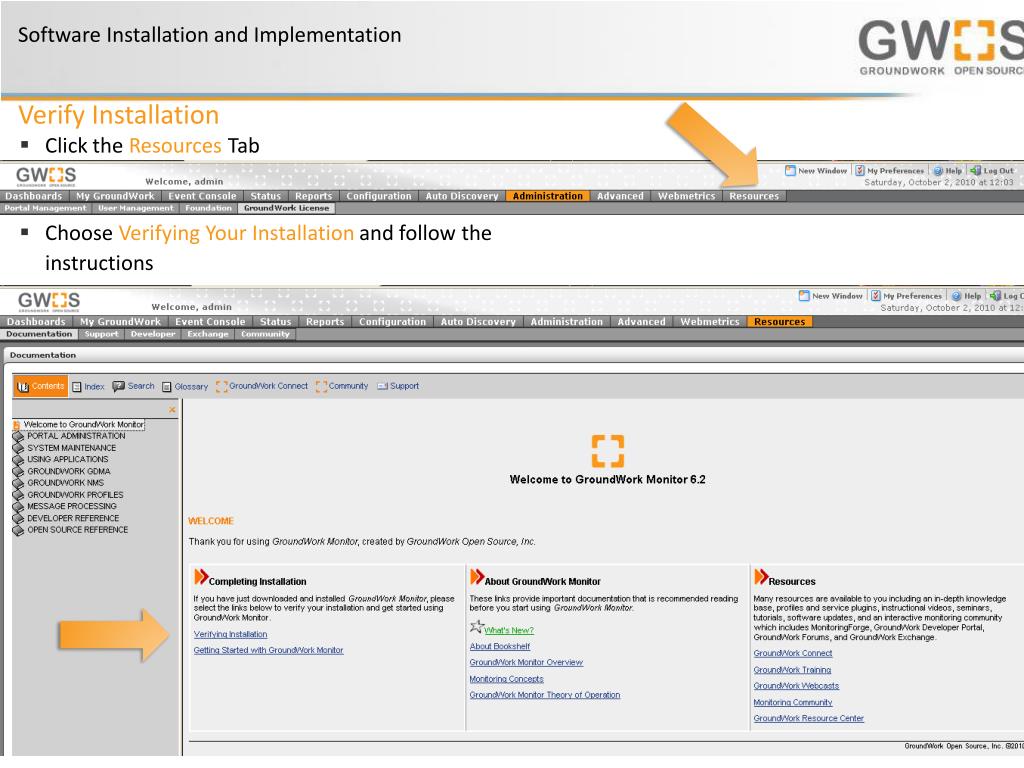Click Help icon above the Administration-highlighted bar
The width and height of the screenshot is (1024, 768).
click(x=938, y=171)
